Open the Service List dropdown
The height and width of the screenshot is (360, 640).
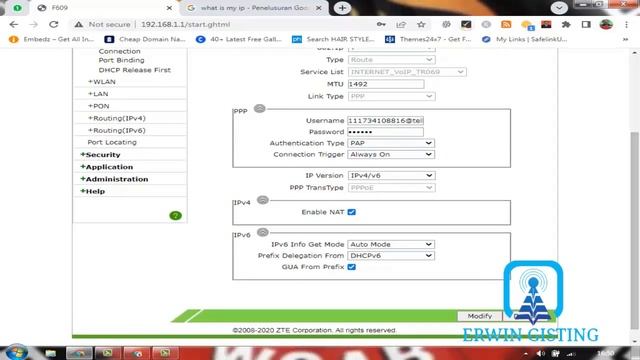pos(407,72)
